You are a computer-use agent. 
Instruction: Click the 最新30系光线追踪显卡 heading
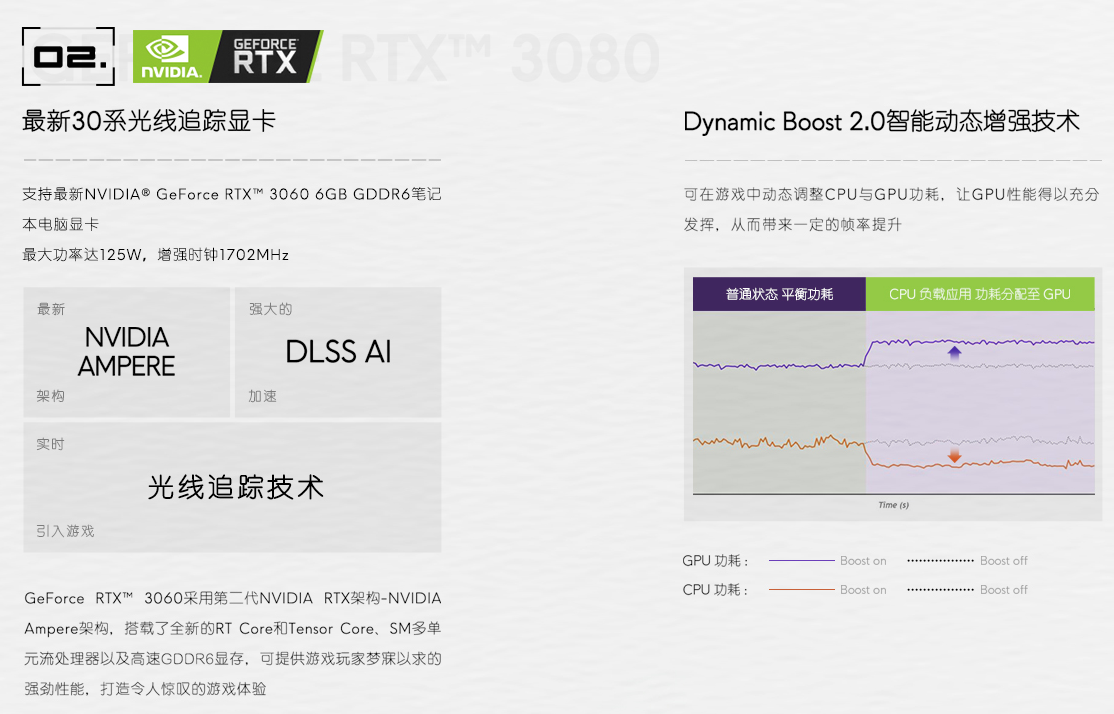[x=148, y=121]
